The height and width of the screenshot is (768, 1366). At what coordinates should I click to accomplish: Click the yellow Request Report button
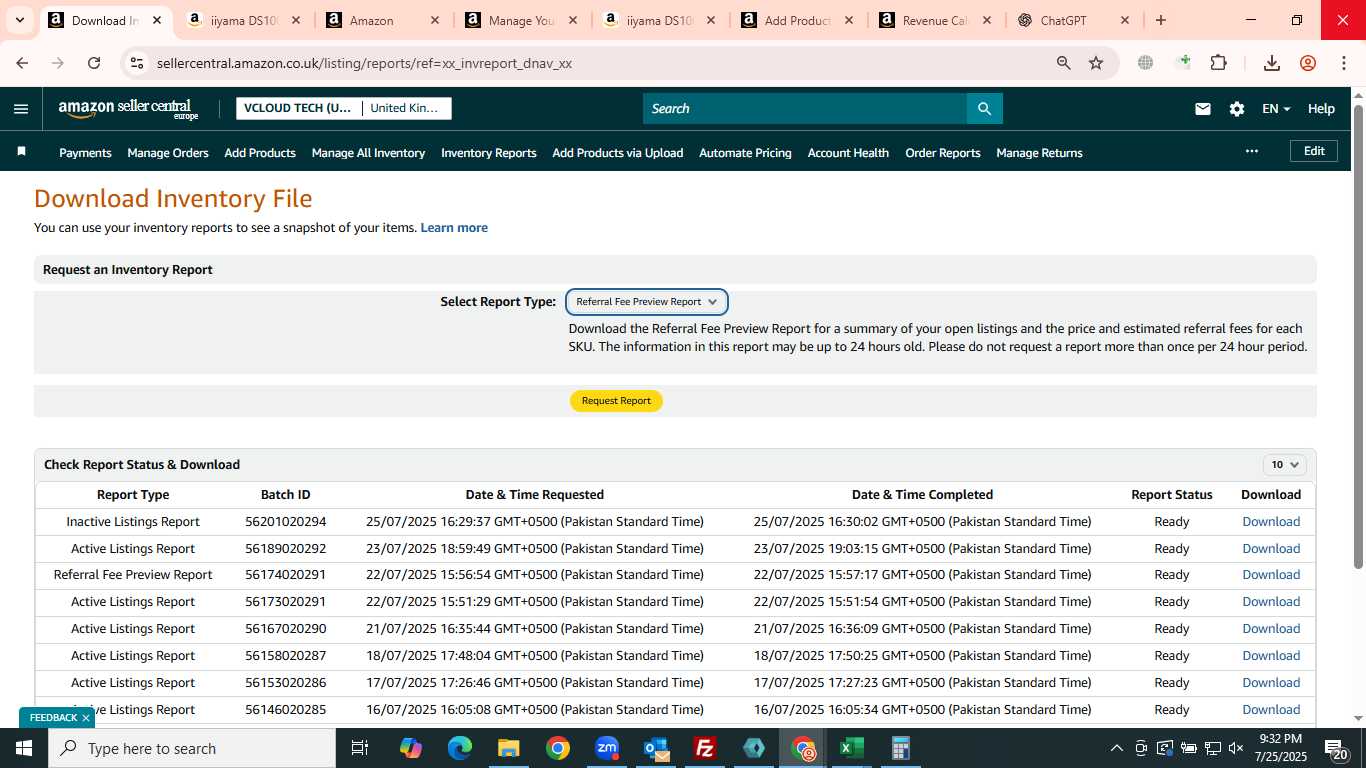[x=616, y=401]
